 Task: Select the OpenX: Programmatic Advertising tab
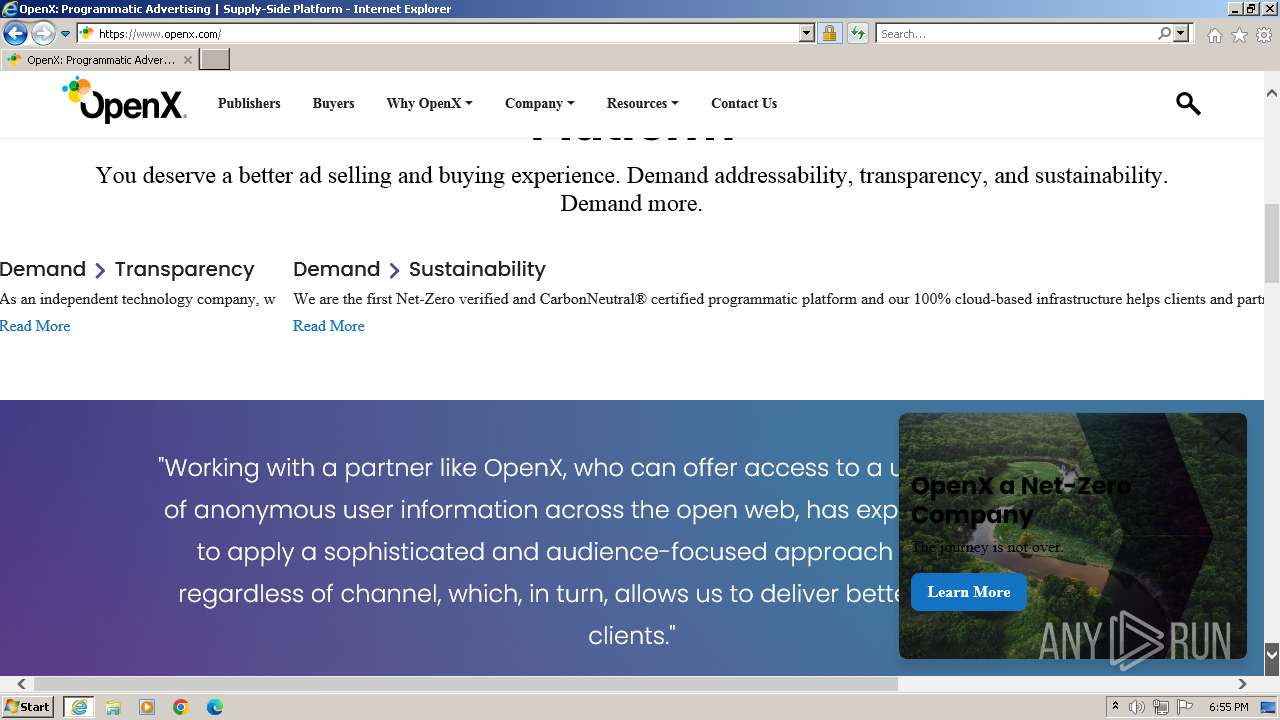point(99,60)
